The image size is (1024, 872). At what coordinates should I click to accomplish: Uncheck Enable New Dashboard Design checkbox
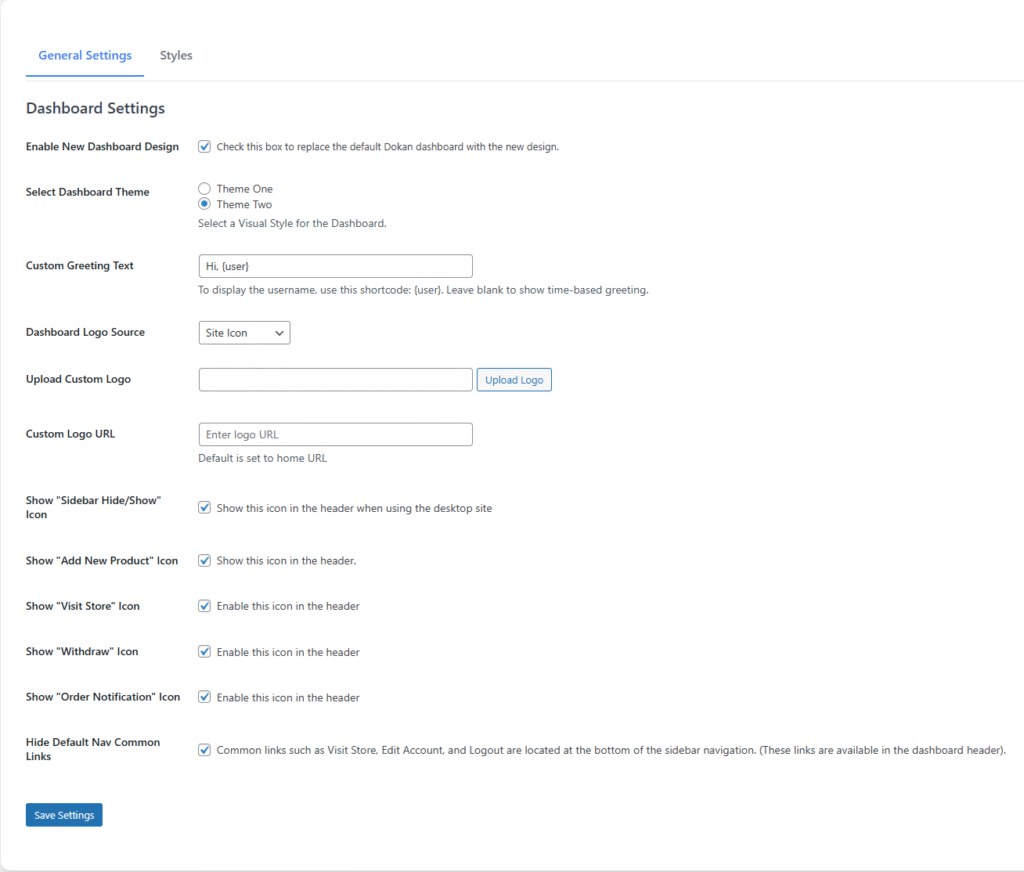(205, 147)
